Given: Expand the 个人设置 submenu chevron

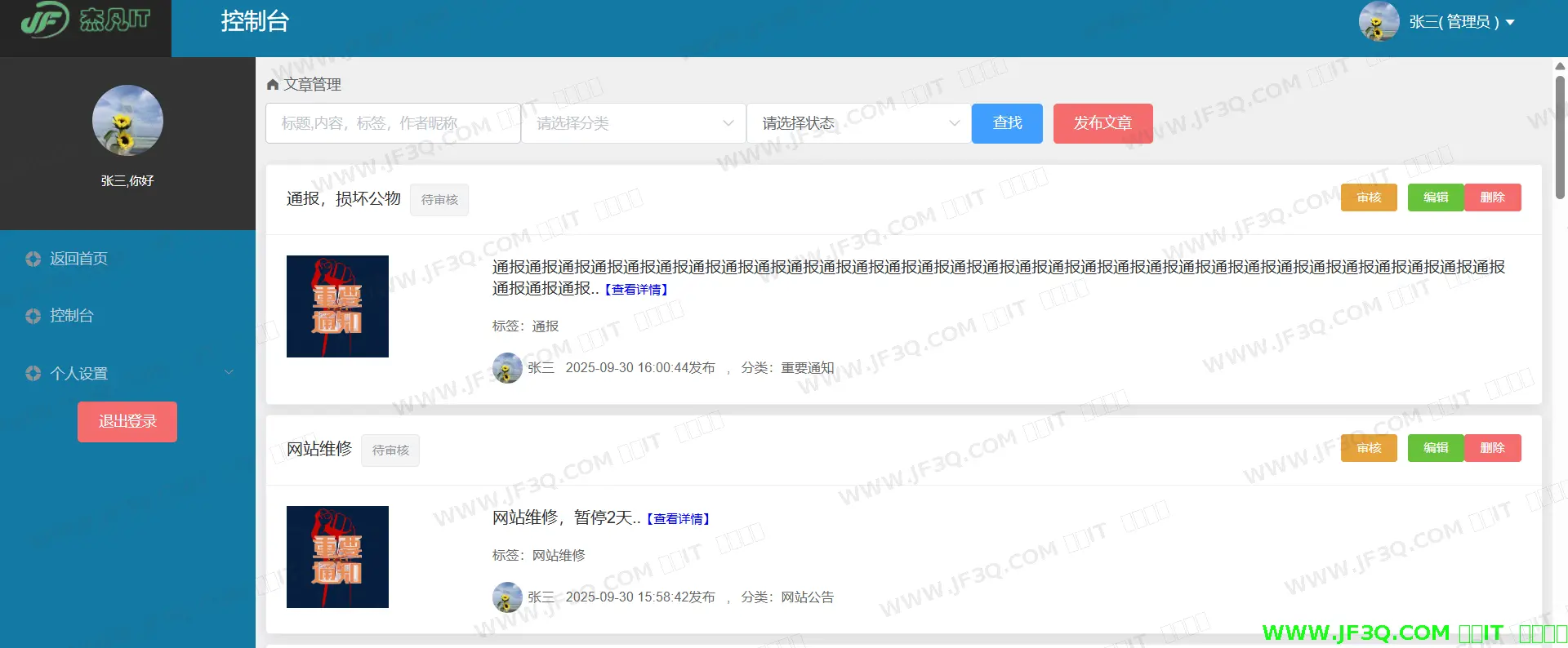Looking at the screenshot, I should coord(229,373).
